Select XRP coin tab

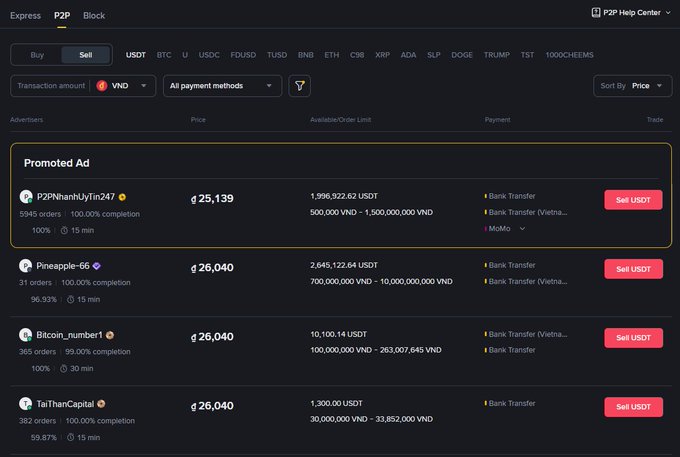click(382, 55)
